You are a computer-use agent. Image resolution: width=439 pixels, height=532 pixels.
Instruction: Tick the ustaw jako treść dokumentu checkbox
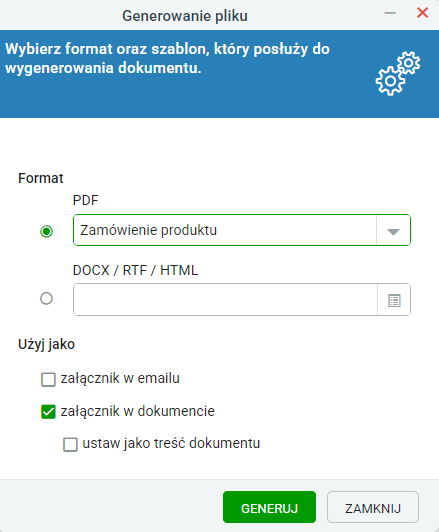[70, 444]
